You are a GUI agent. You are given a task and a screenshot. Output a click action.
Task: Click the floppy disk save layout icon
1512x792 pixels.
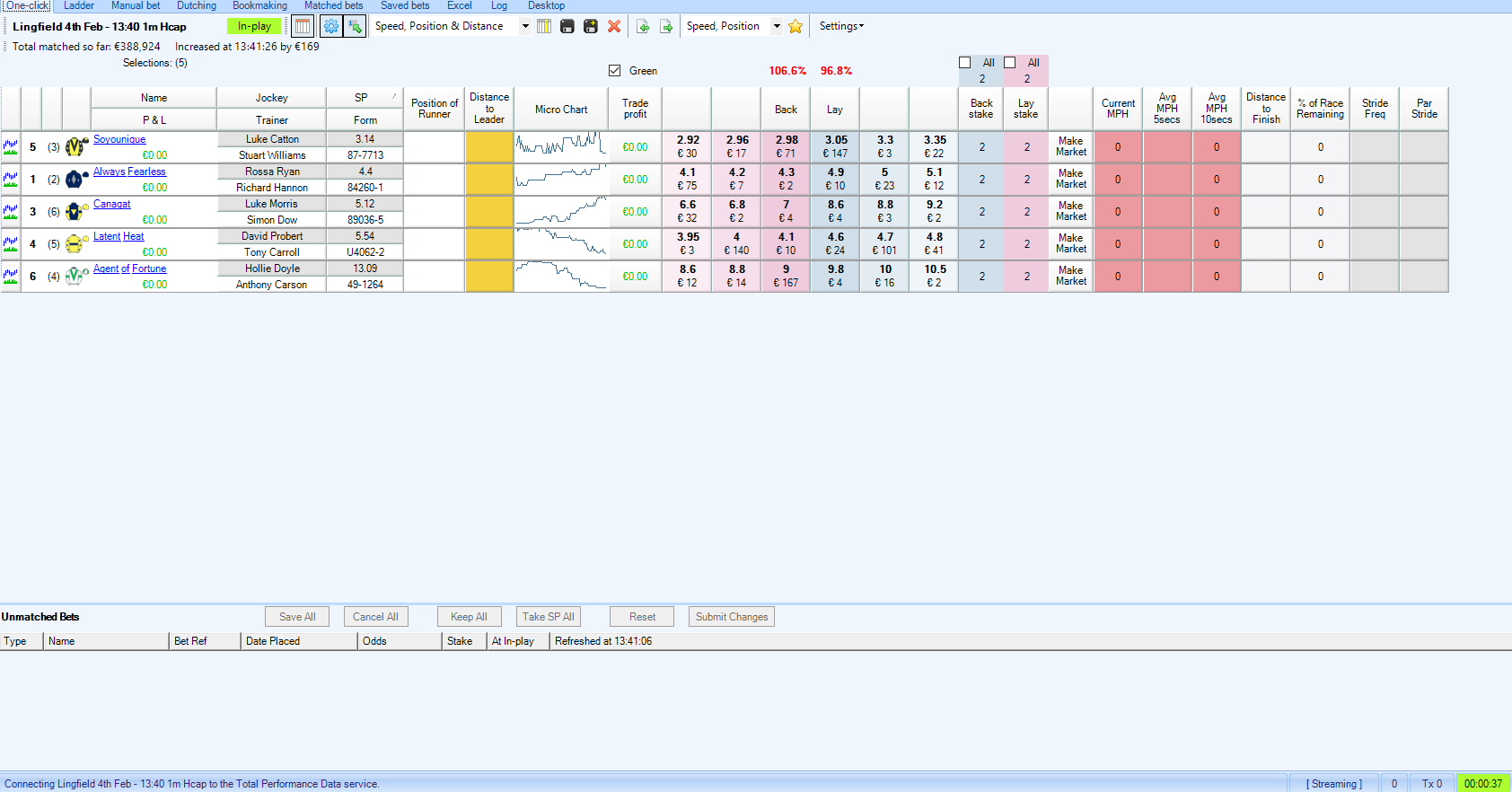567,26
